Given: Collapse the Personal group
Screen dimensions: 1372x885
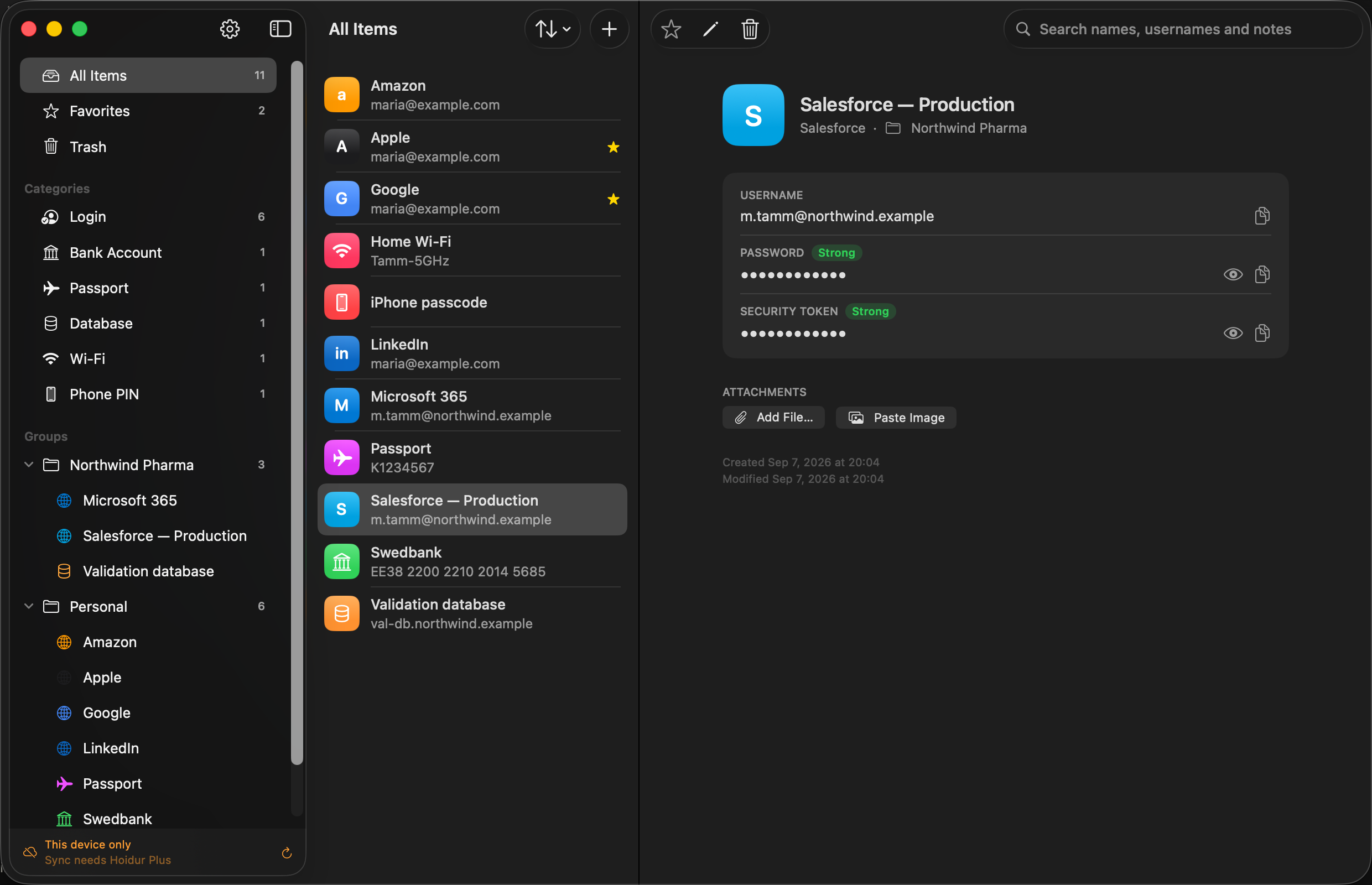Looking at the screenshot, I should (x=29, y=606).
